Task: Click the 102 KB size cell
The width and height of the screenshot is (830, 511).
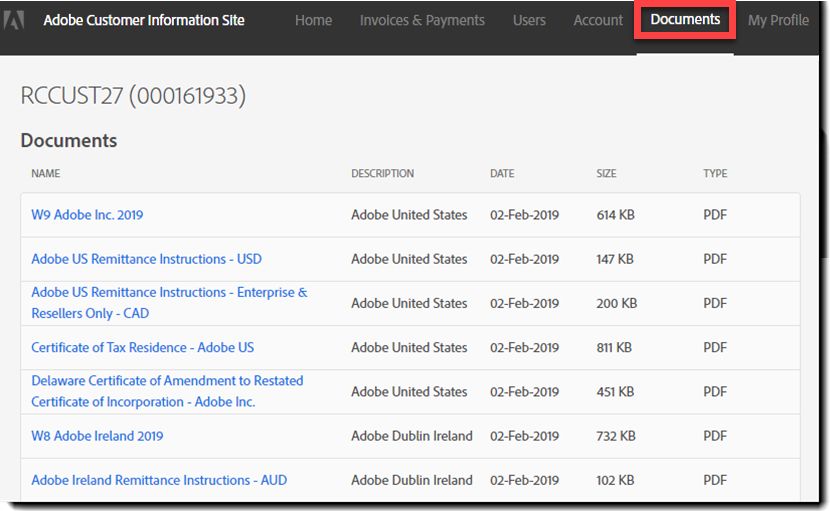Action: (x=615, y=480)
